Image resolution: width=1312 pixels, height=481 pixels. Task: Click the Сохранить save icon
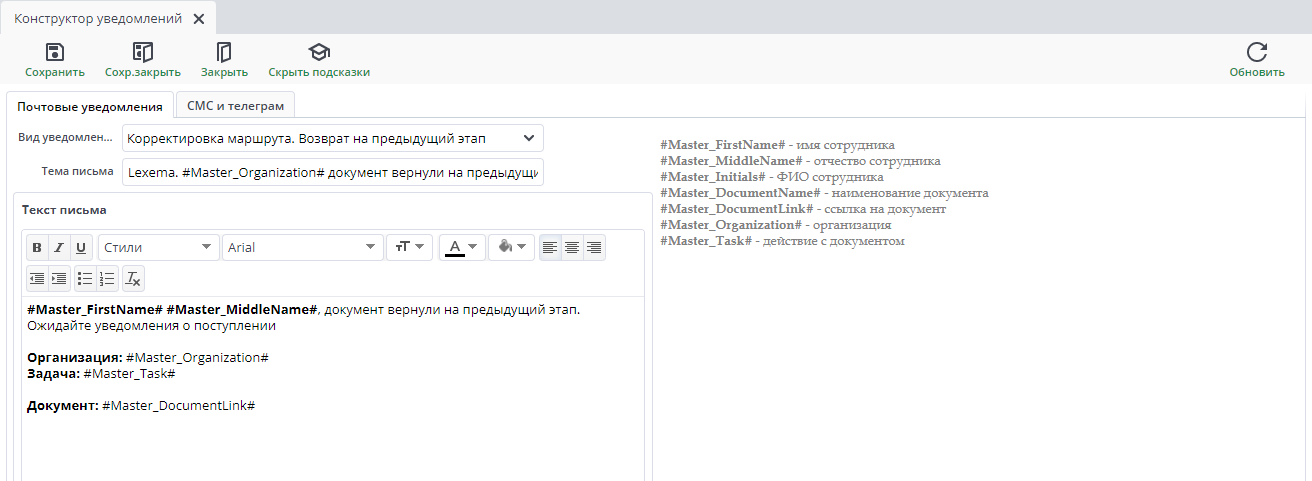55,52
